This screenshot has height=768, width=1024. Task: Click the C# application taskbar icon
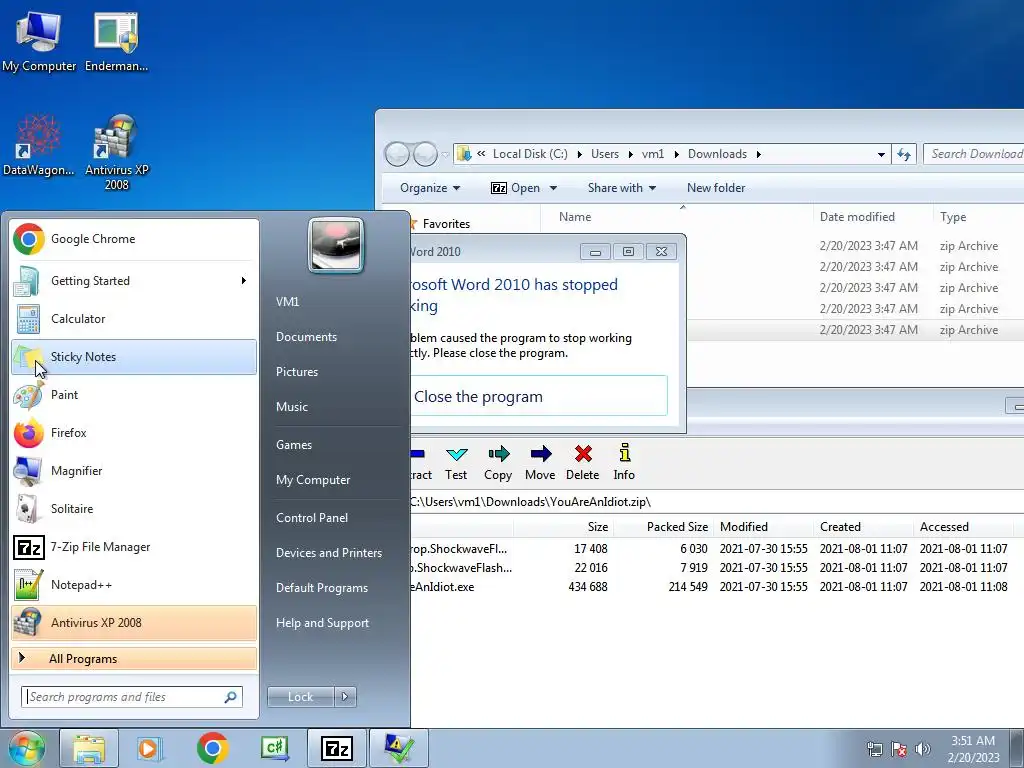click(x=274, y=748)
